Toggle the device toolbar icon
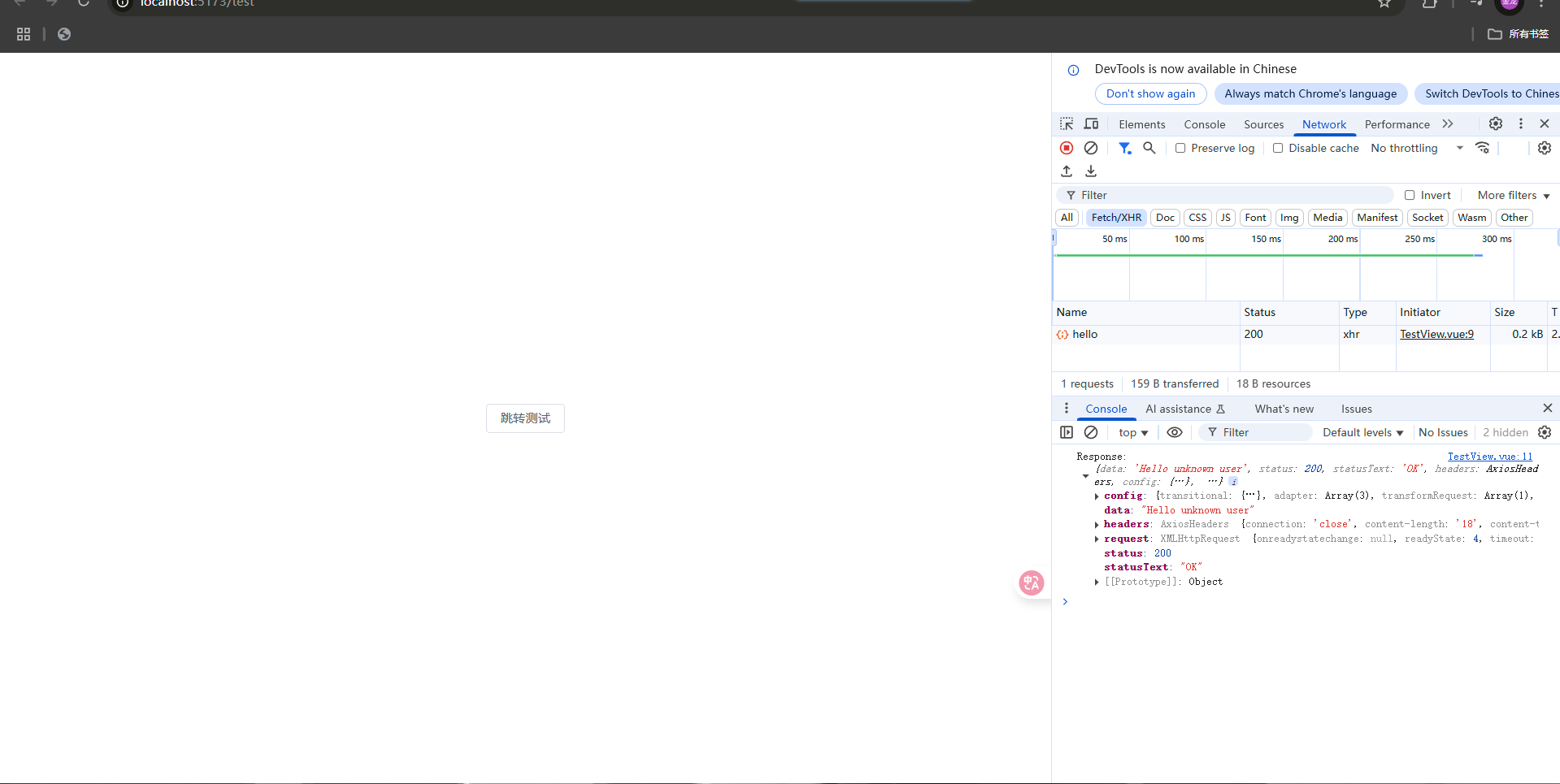1560x784 pixels. [1091, 124]
